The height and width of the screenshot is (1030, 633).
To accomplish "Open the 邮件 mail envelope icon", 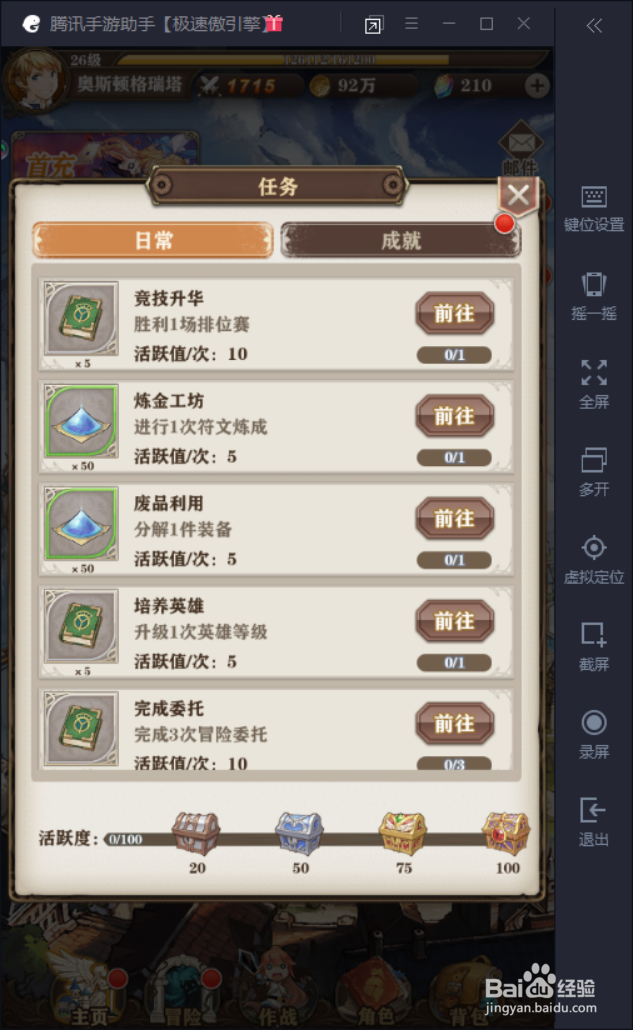I will pyautogui.click(x=521, y=142).
